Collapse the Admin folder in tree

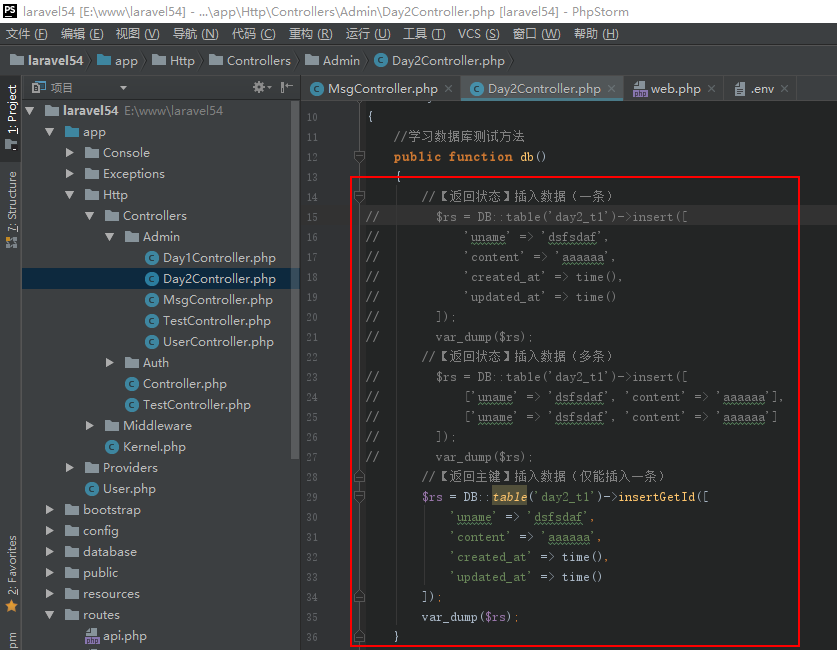coord(110,237)
